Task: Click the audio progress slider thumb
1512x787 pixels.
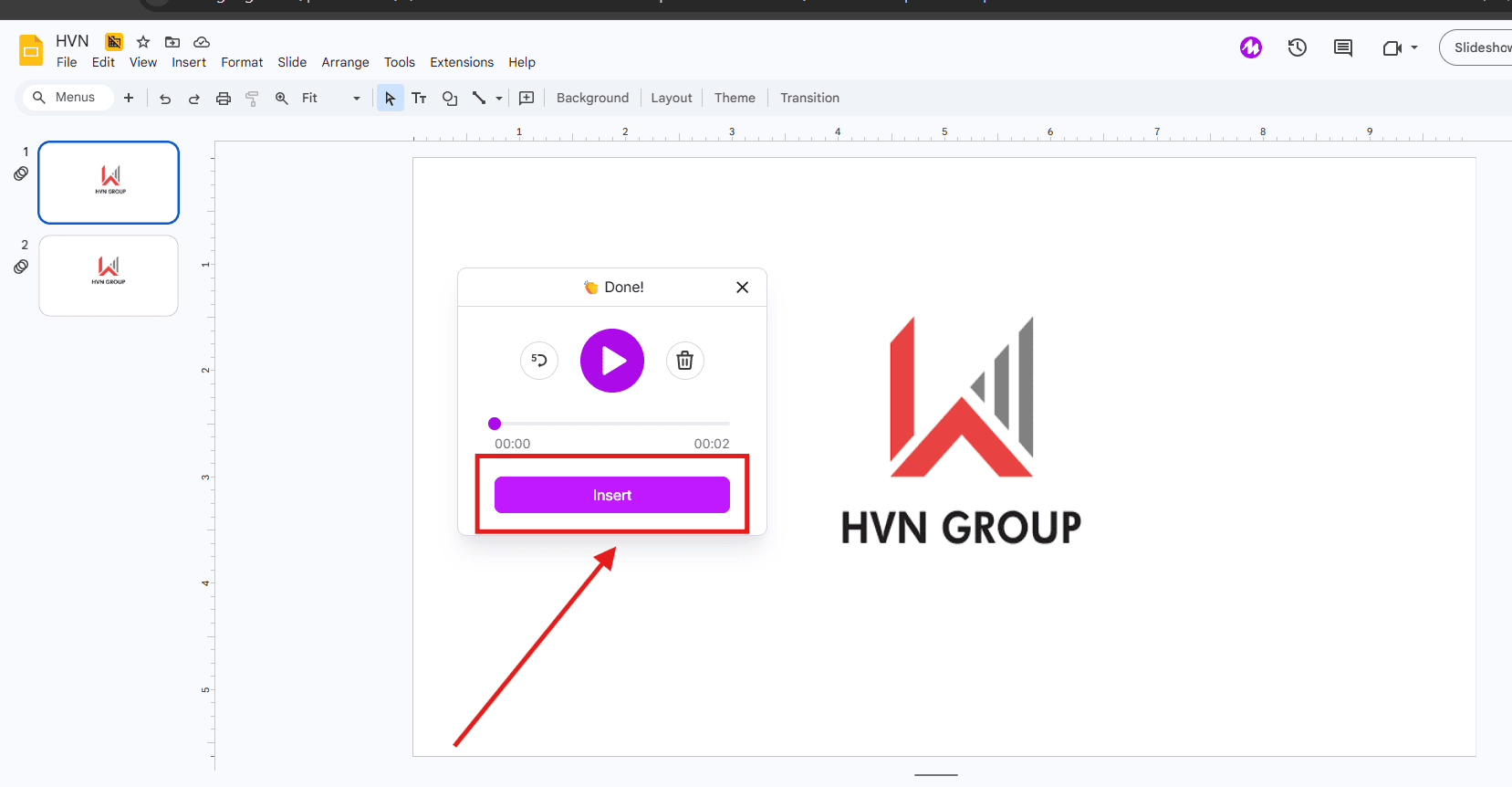Action: pos(495,424)
